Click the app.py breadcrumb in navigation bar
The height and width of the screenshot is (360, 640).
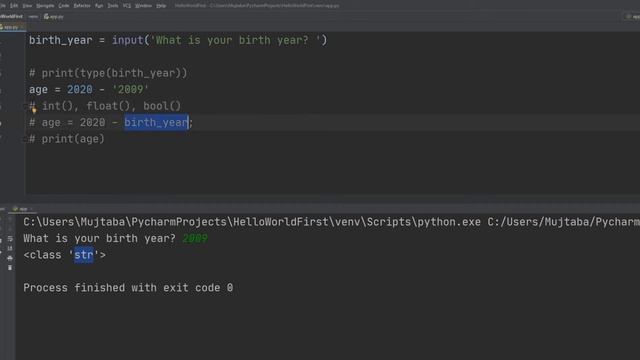(54, 17)
